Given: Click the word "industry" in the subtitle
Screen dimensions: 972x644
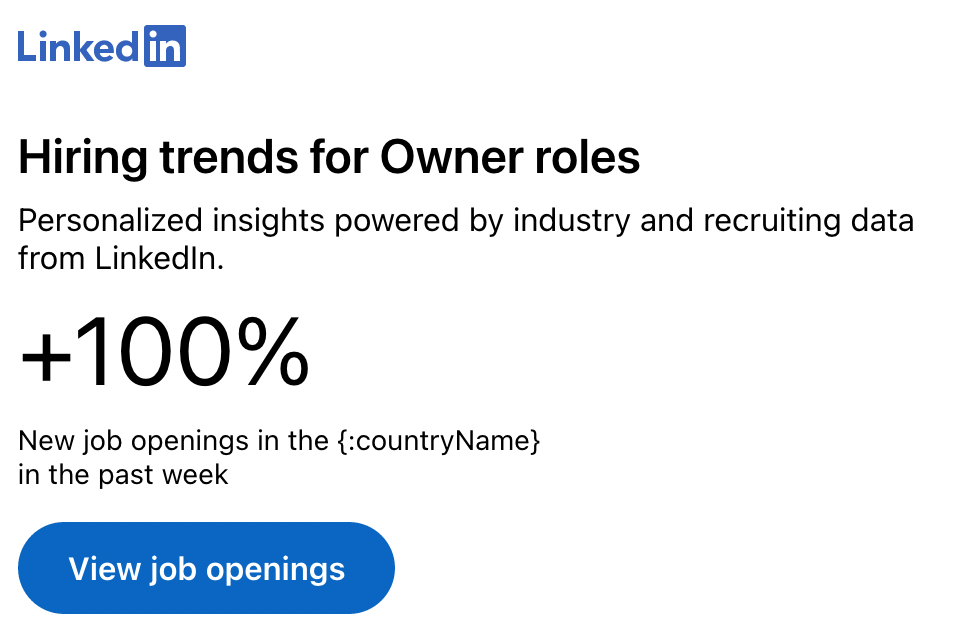Looking at the screenshot, I should coord(572,221).
